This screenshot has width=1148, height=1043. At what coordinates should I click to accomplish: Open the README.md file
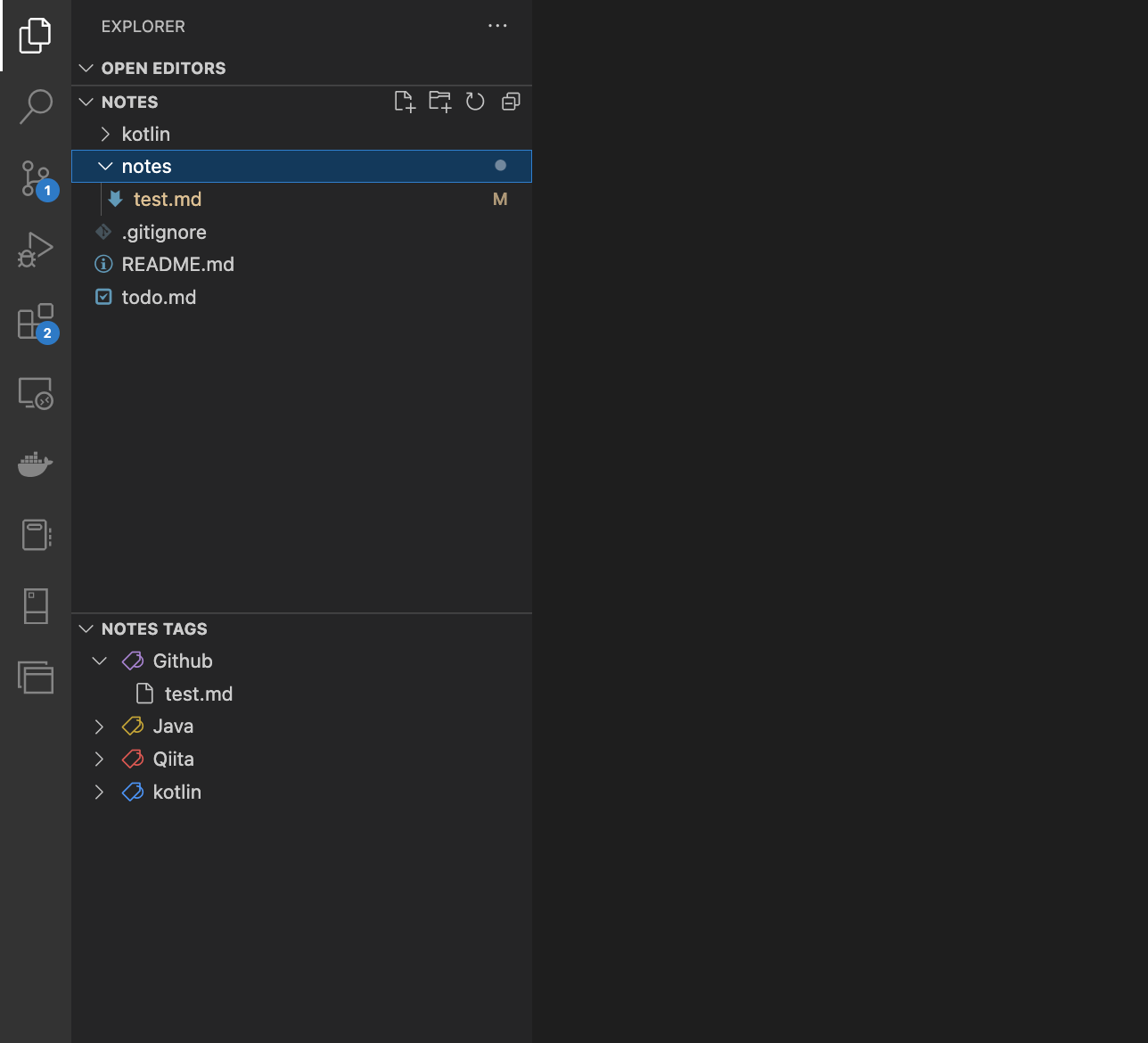coord(177,264)
